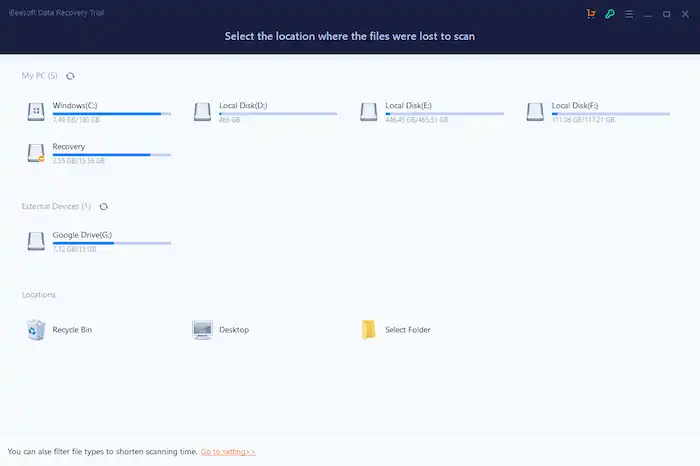Maximize the iBeesoft Data Recovery window
Viewport: 700px width, 466px height.
pos(666,14)
